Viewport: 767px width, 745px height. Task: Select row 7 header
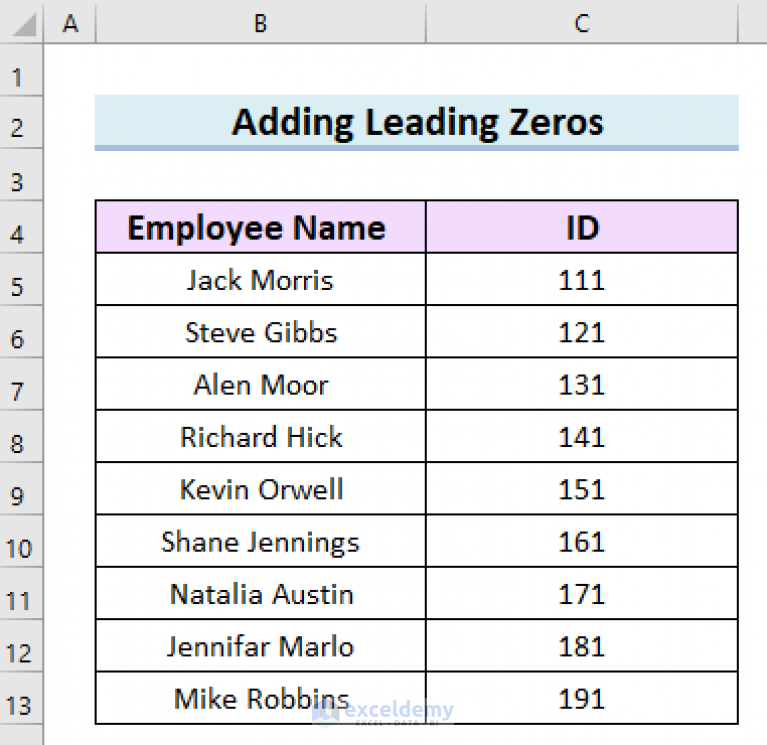tap(21, 384)
